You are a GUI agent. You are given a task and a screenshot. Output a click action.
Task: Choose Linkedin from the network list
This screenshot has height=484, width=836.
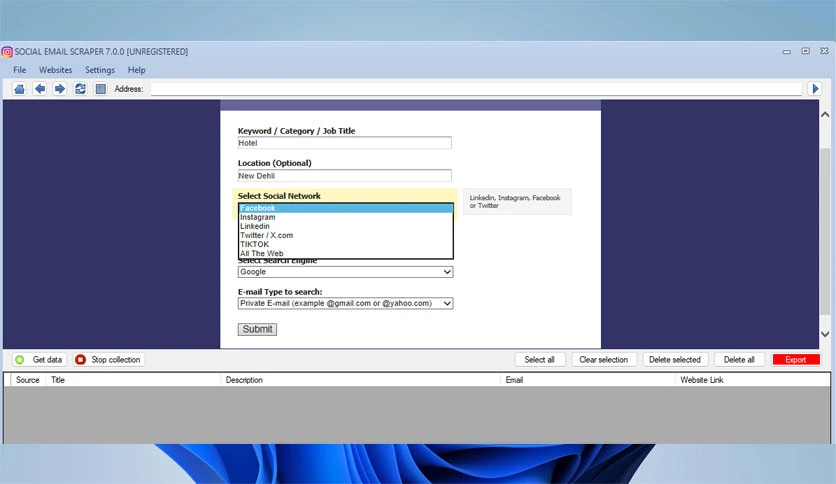(345, 226)
